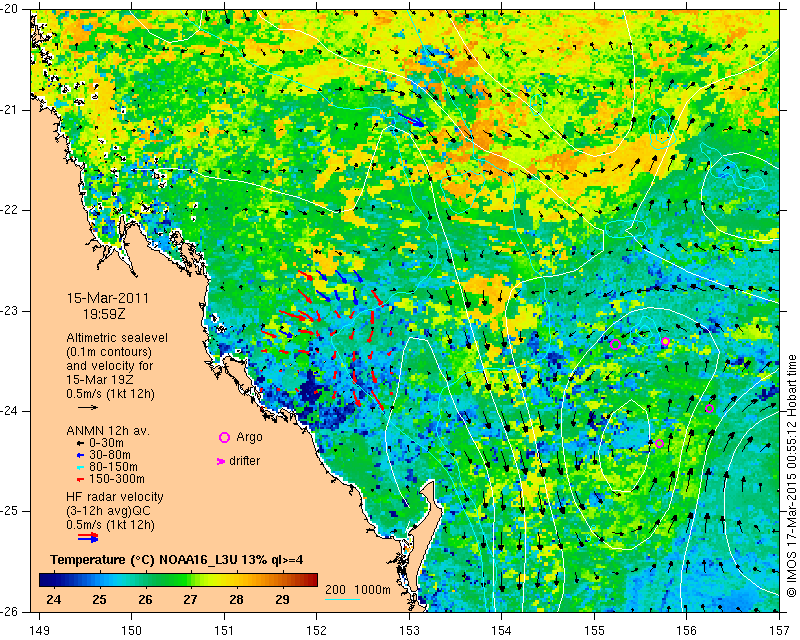This screenshot has width=800, height=640.
Task: Click the latitude axis label -23
Action: pyautogui.click(x=9, y=311)
